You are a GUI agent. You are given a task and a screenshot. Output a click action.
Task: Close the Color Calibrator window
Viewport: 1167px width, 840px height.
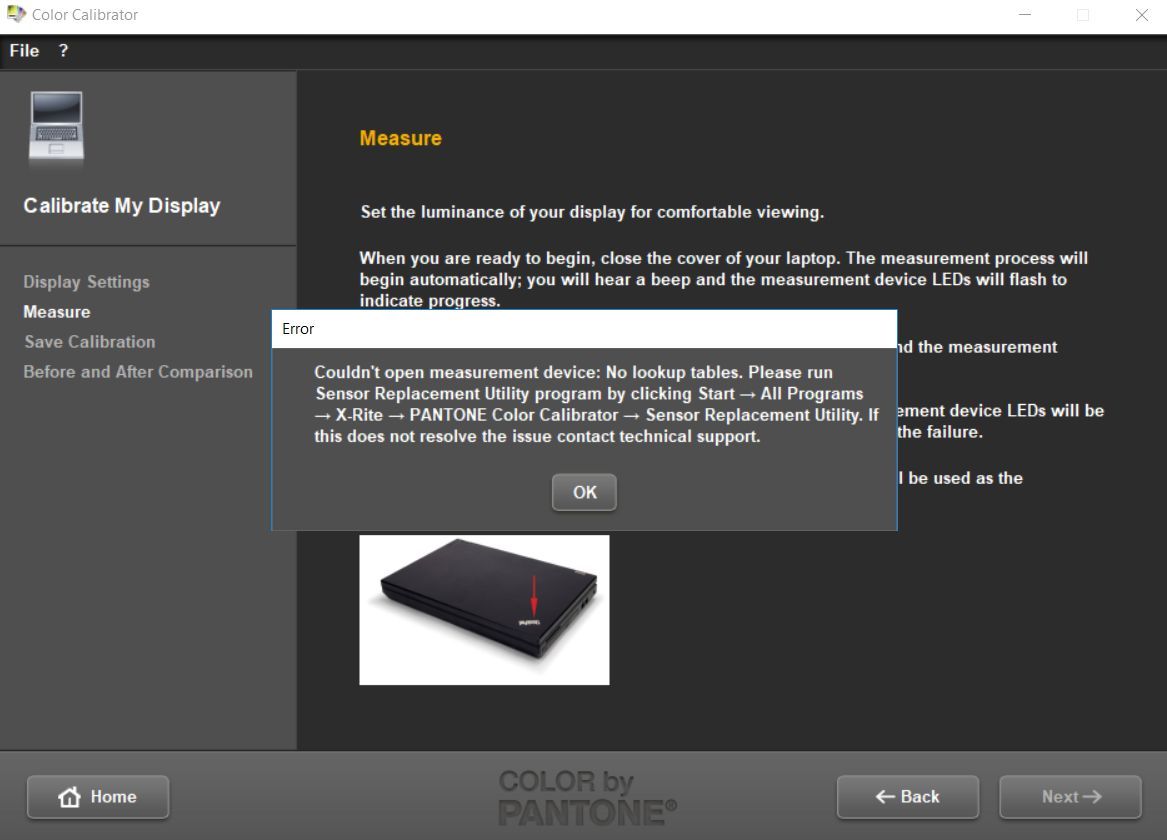(1142, 15)
